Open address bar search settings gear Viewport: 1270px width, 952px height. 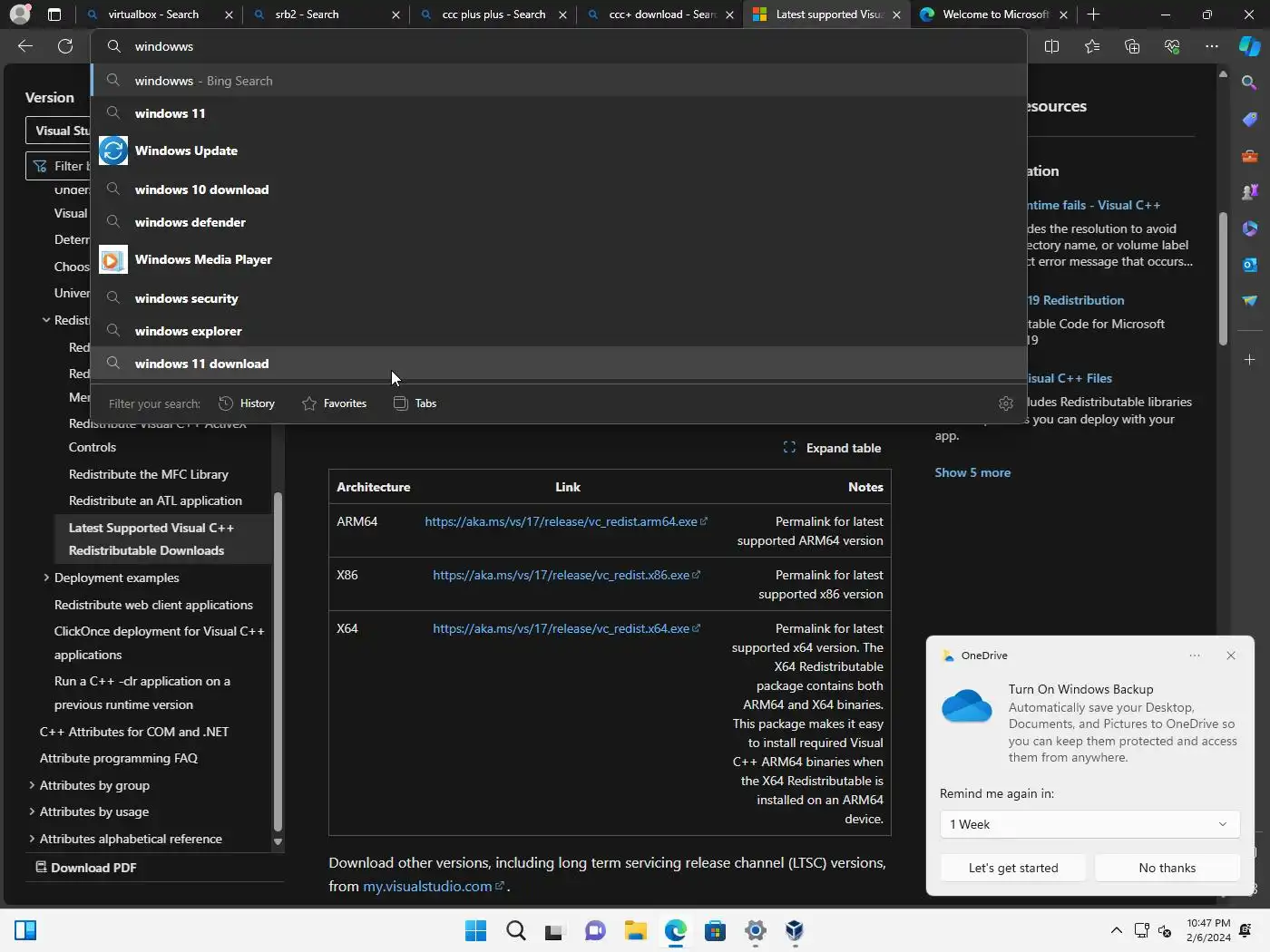[x=1005, y=403]
